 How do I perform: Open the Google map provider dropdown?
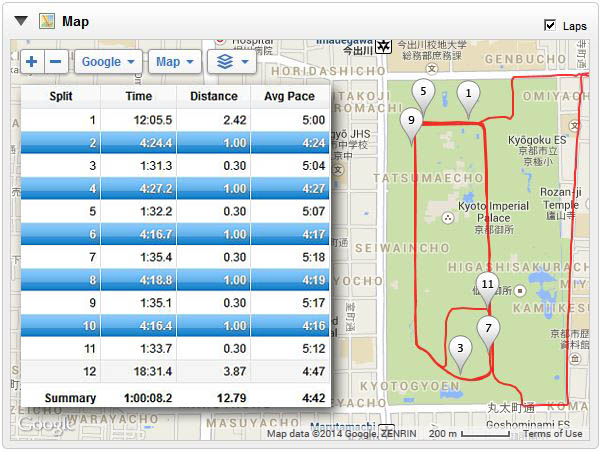click(108, 62)
